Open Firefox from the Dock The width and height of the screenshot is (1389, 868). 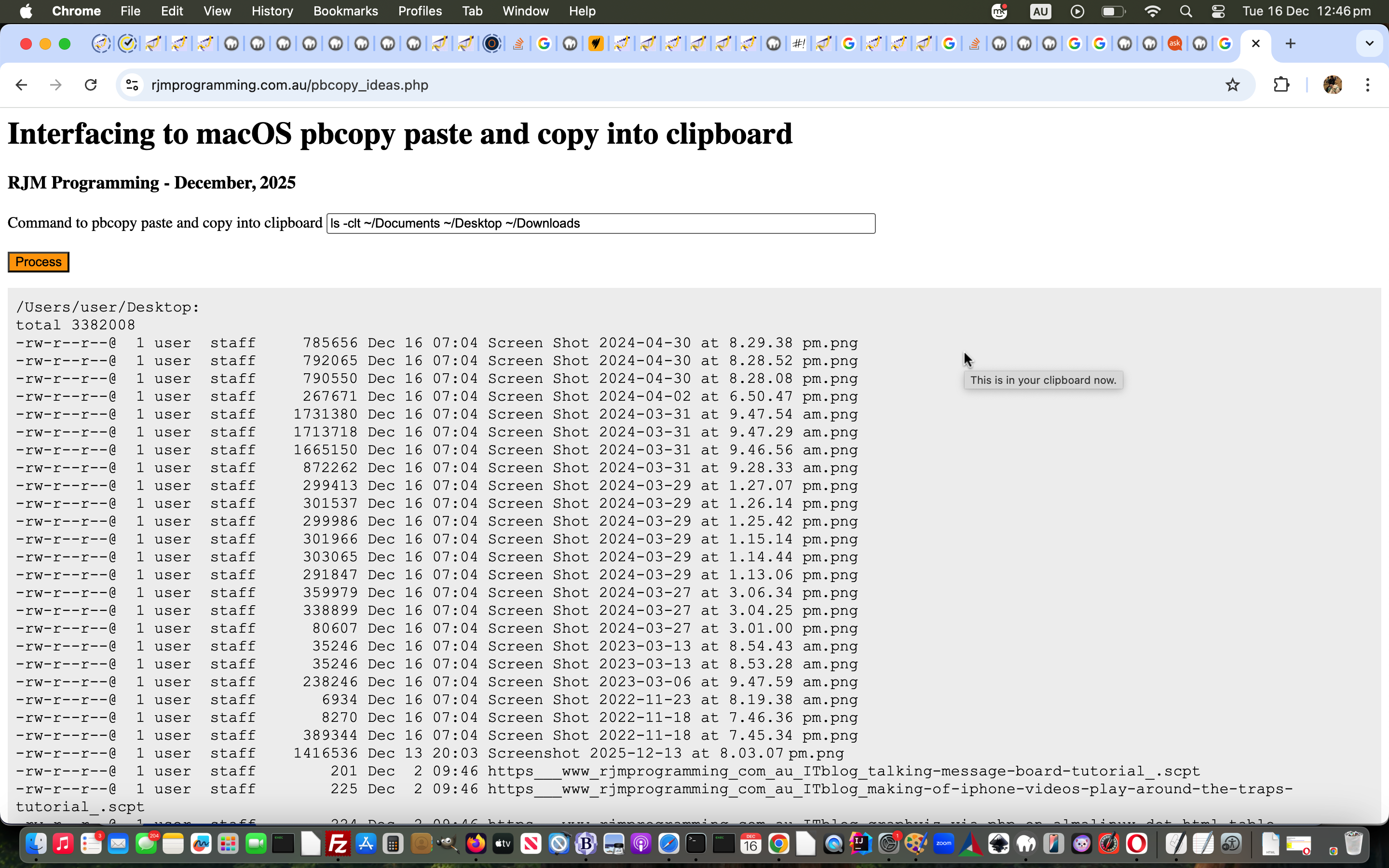tap(475, 844)
